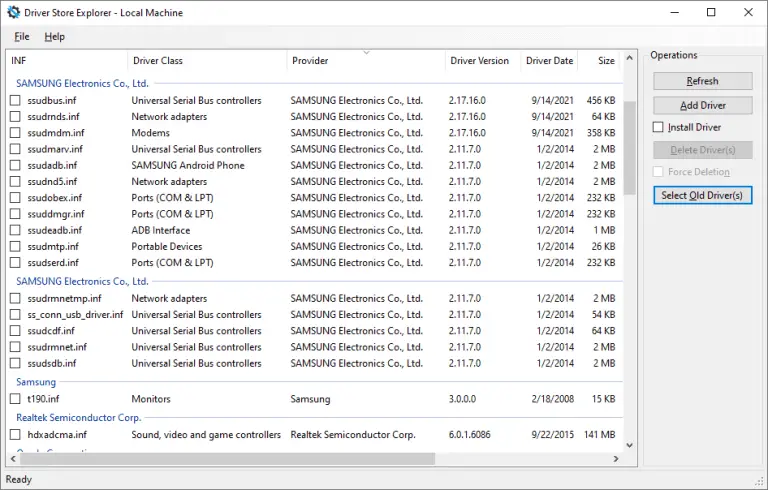Open the Help menu
The height and width of the screenshot is (490, 768).
[x=54, y=37]
